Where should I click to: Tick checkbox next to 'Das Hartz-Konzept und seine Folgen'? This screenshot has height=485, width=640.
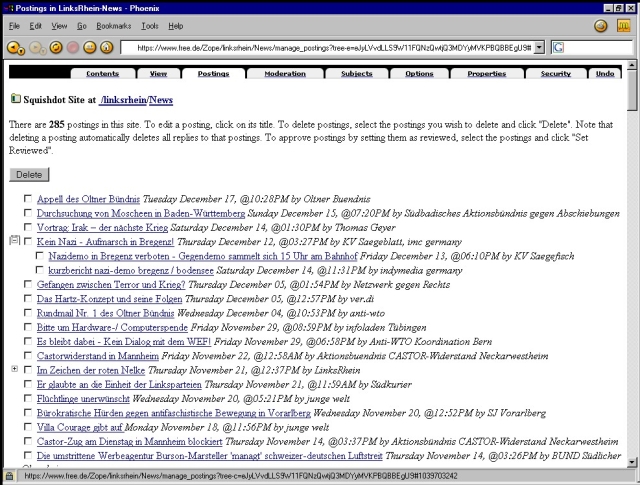[x=28, y=298]
